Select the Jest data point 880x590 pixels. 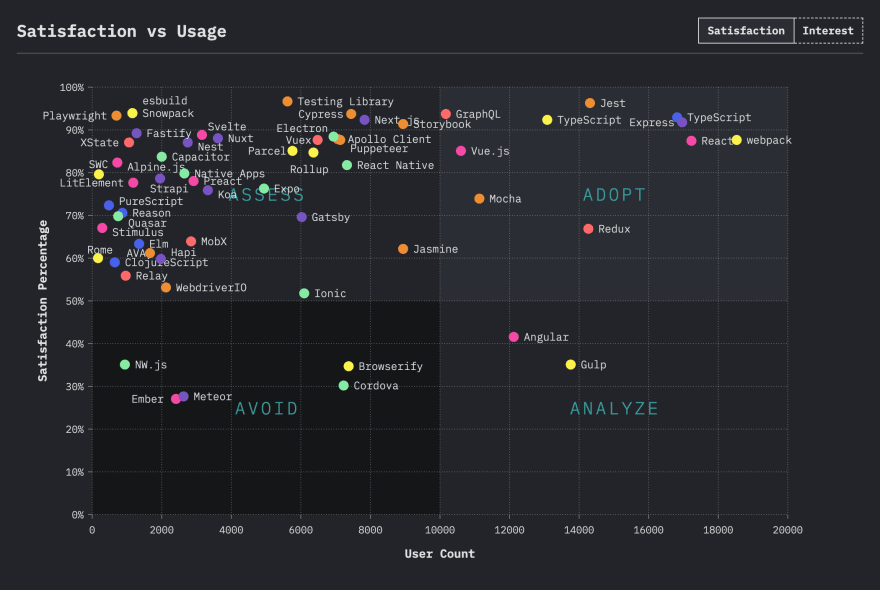[x=590, y=103]
